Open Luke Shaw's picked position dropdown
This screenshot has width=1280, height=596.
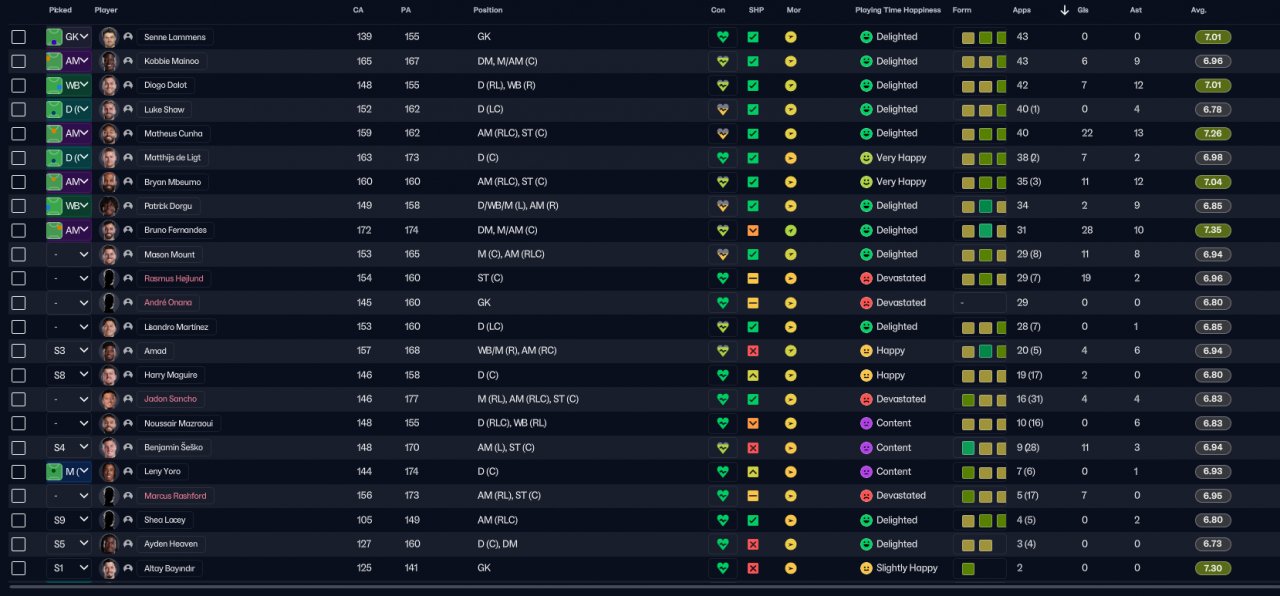pyautogui.click(x=68, y=109)
